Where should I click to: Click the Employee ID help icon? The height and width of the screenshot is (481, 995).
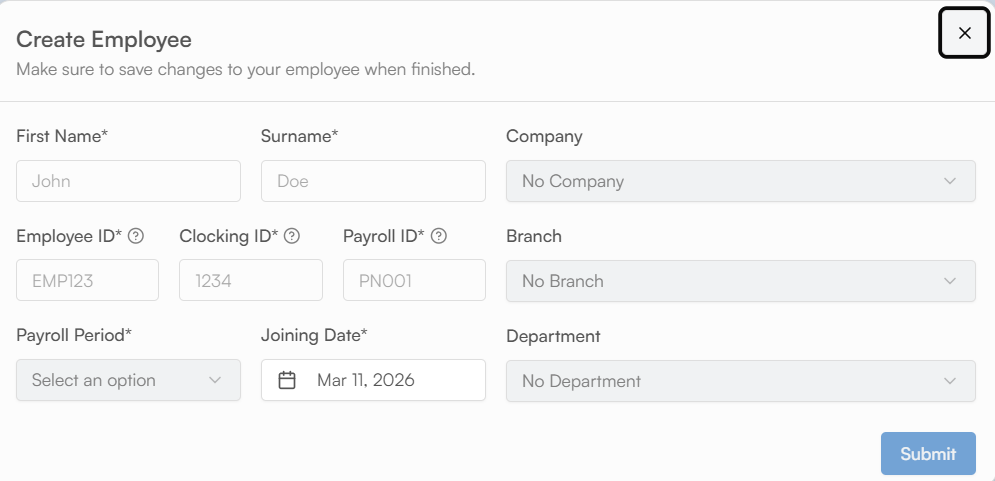(x=136, y=237)
